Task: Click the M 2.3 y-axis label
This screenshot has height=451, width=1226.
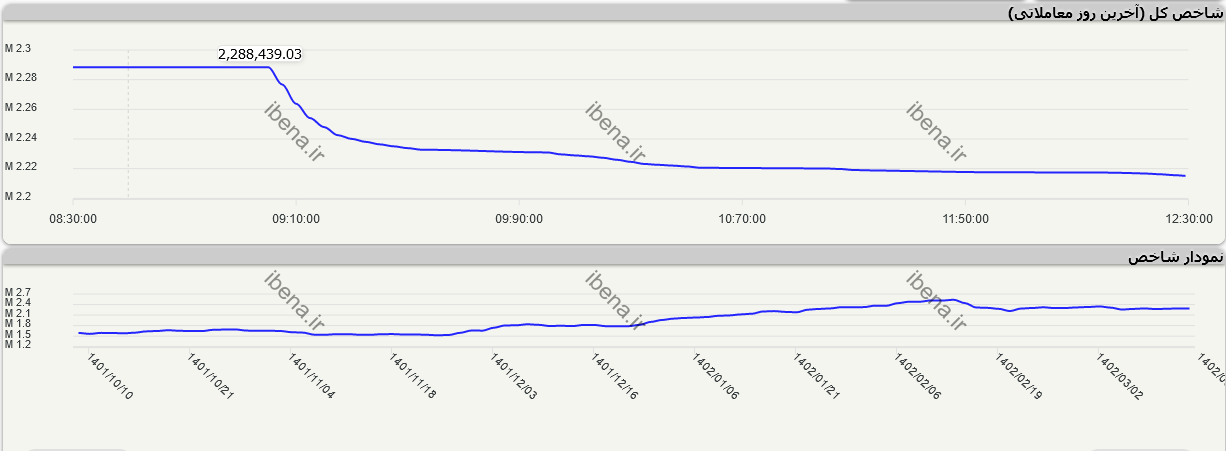Action: click(x=18, y=48)
